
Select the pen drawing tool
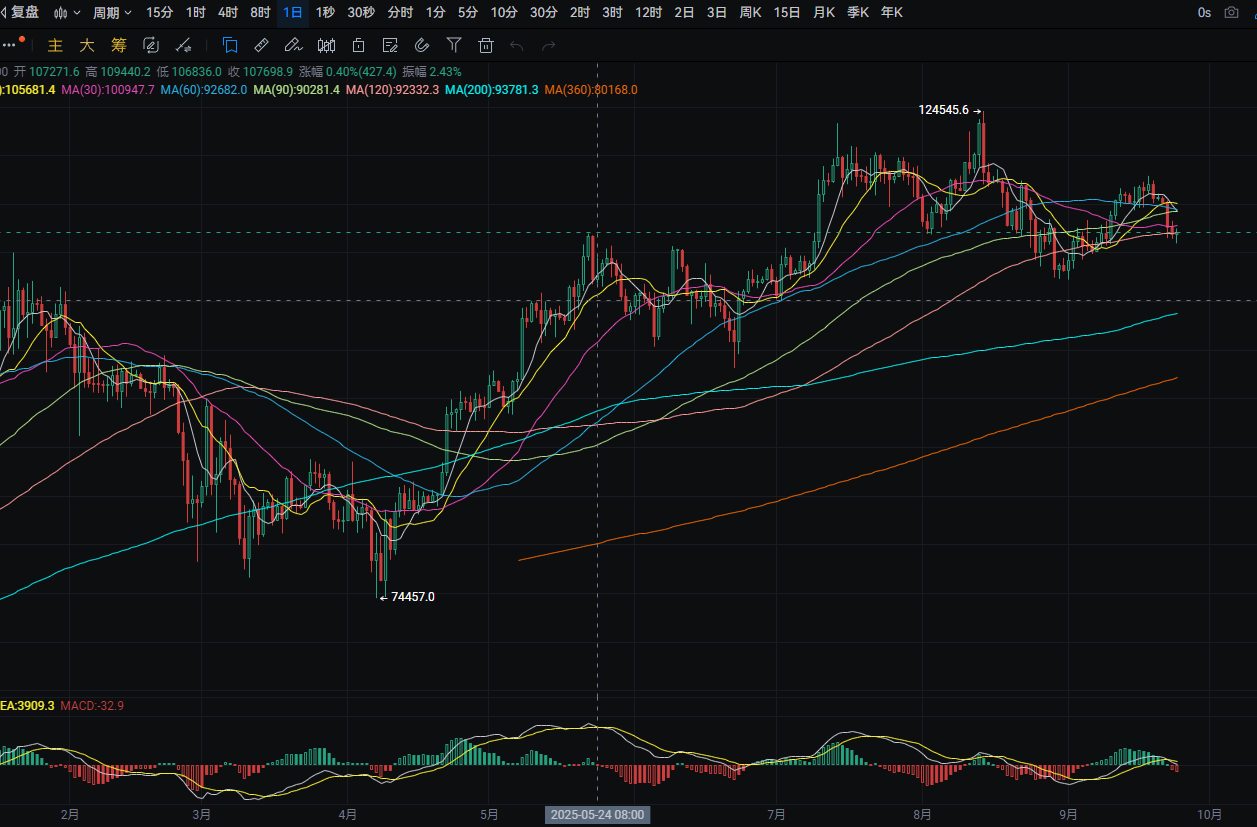pos(293,45)
